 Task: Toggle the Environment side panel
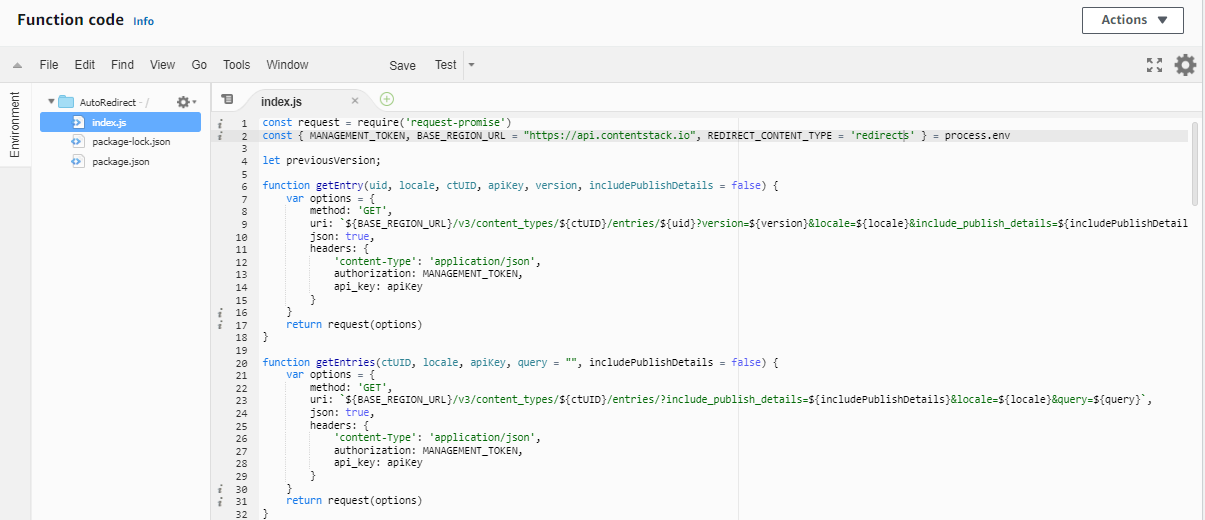(x=15, y=124)
